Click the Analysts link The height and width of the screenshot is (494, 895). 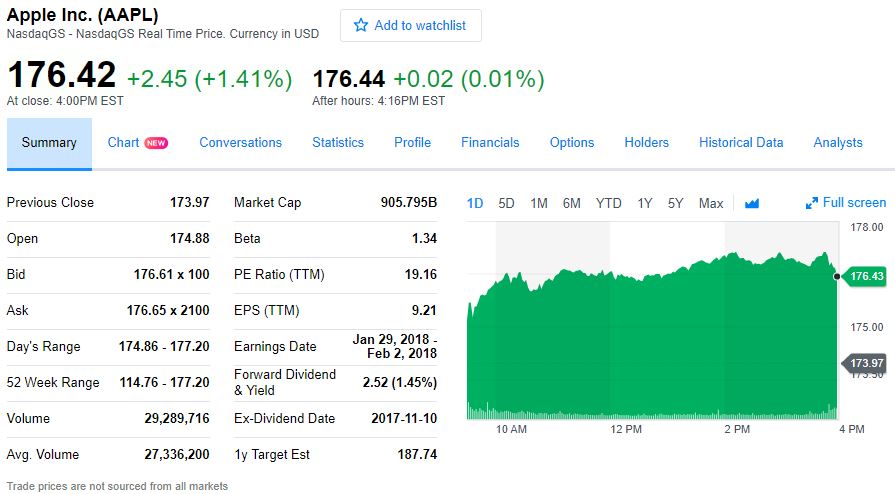pos(838,143)
